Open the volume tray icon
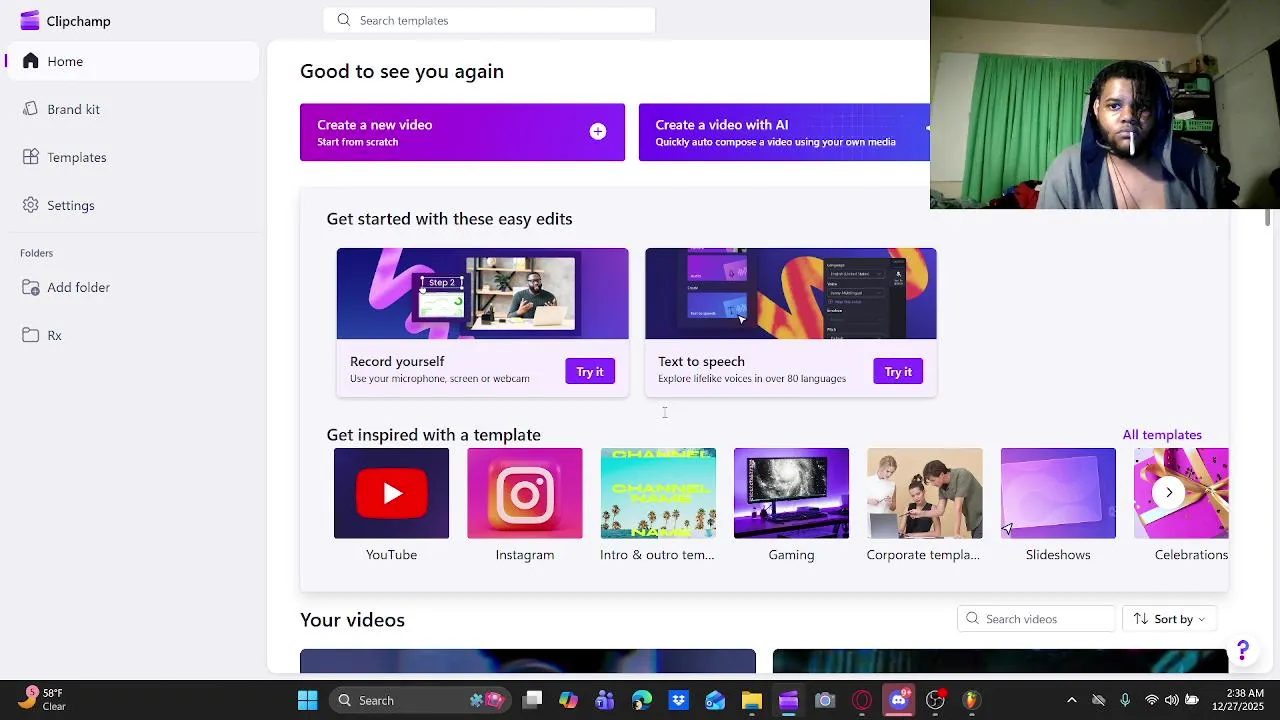 pos(1171,700)
